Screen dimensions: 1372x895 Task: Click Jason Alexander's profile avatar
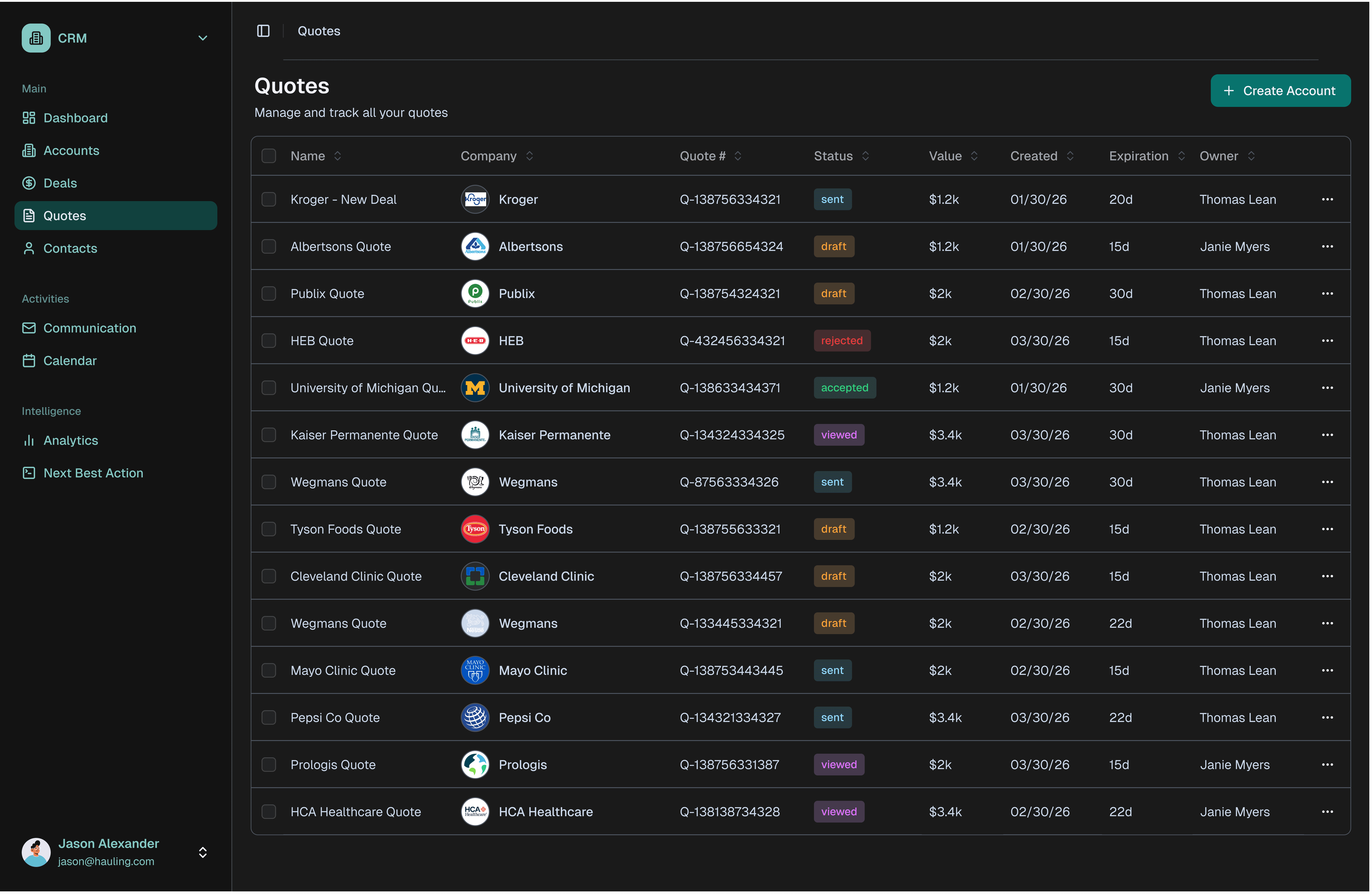pos(36,852)
